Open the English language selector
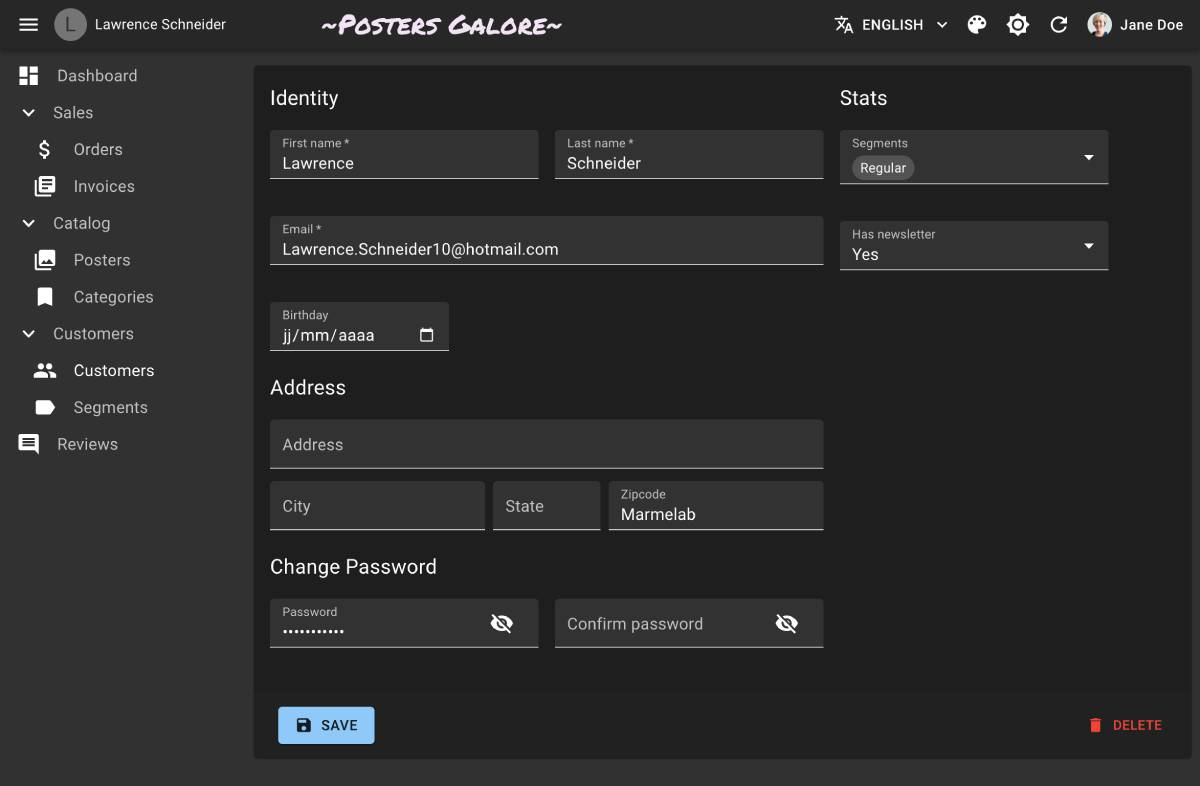1200x786 pixels. click(891, 25)
